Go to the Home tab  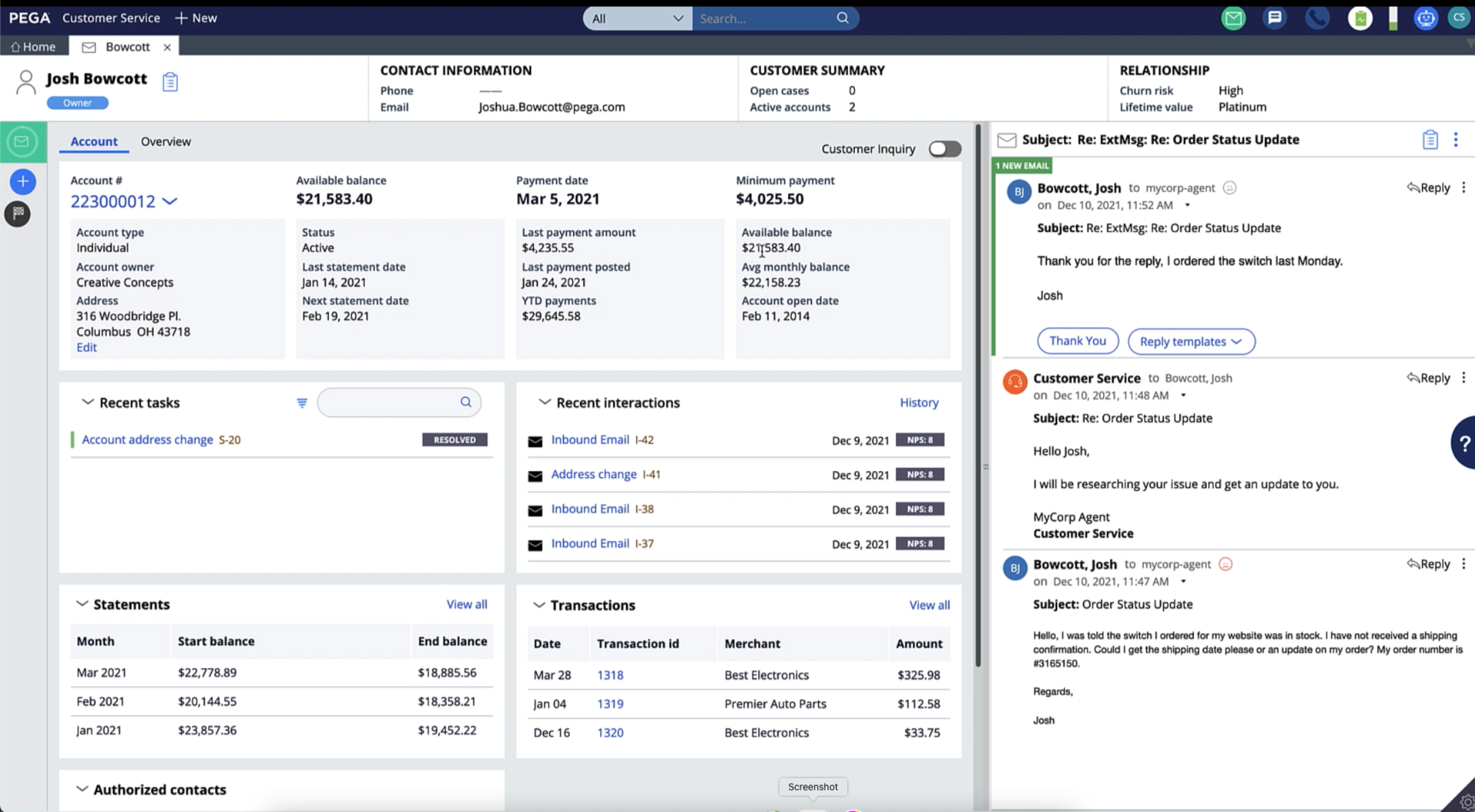coord(34,47)
